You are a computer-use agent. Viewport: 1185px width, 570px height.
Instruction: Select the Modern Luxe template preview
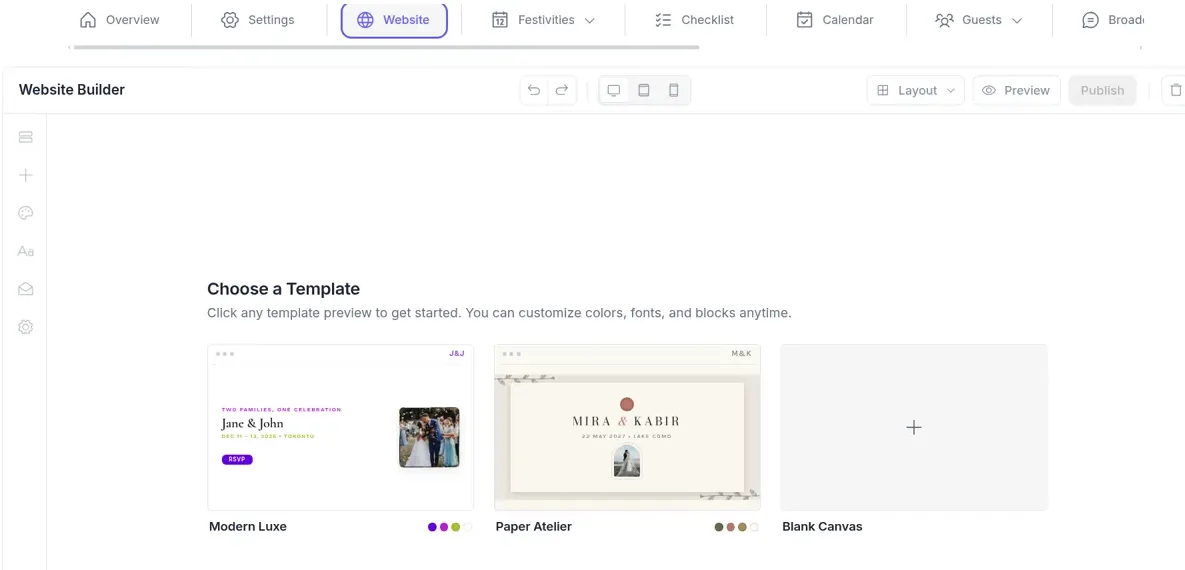click(x=341, y=428)
